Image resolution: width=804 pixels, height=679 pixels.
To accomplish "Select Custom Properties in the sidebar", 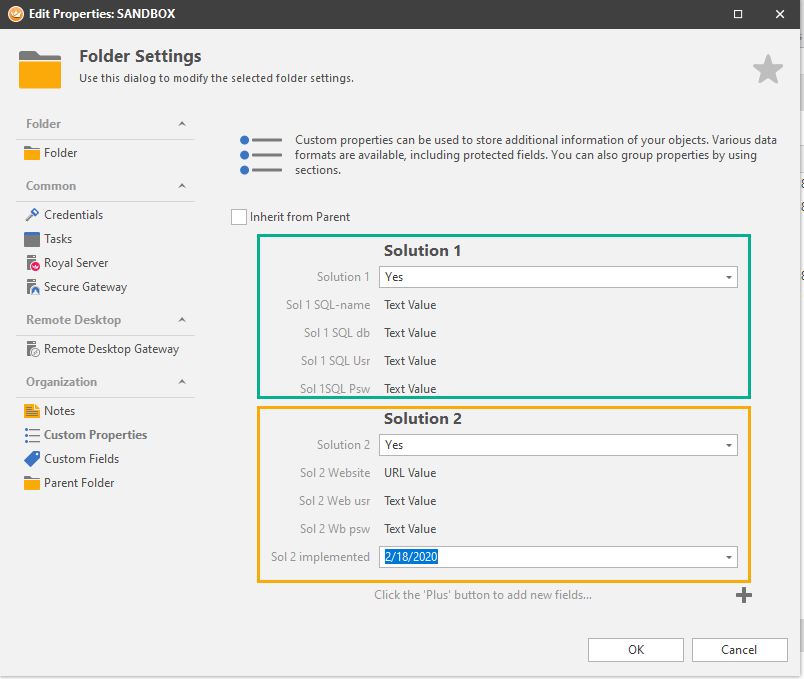I will pos(95,435).
